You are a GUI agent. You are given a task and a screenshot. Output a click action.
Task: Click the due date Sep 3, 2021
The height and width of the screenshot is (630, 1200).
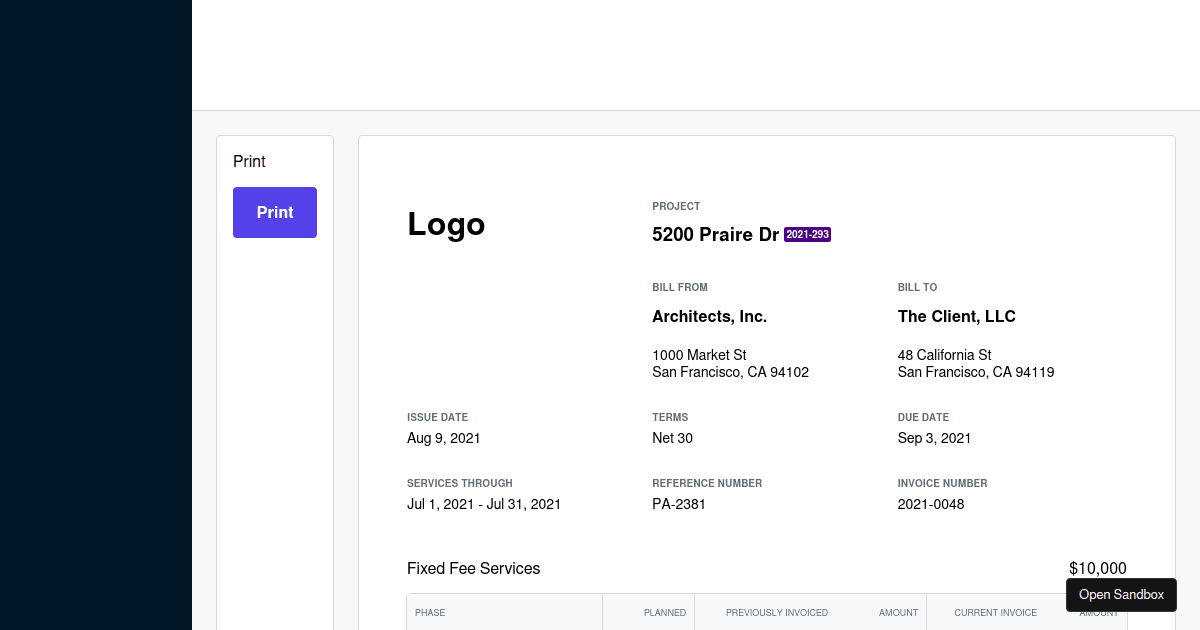[x=934, y=438]
